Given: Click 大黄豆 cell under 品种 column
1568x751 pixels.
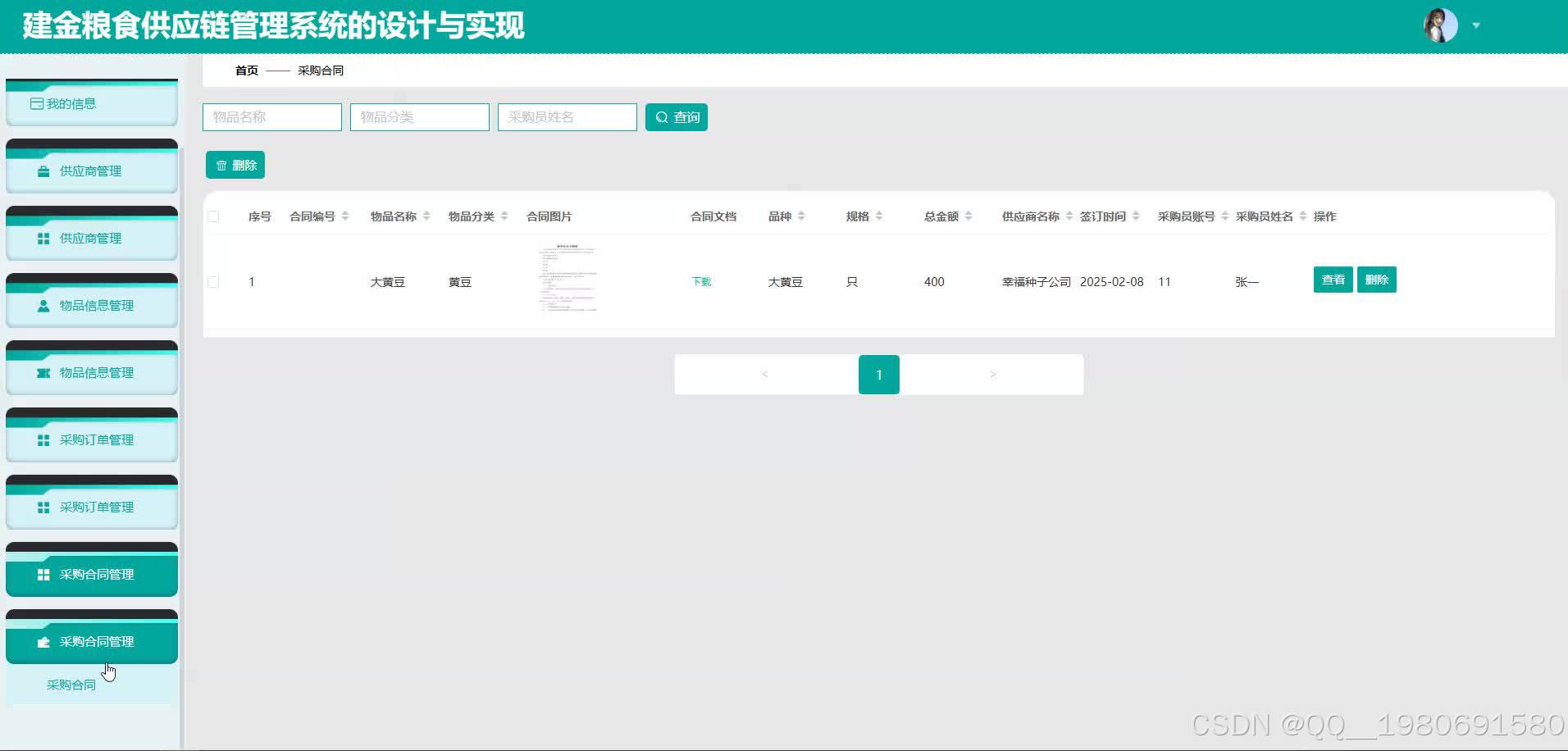Looking at the screenshot, I should [786, 282].
